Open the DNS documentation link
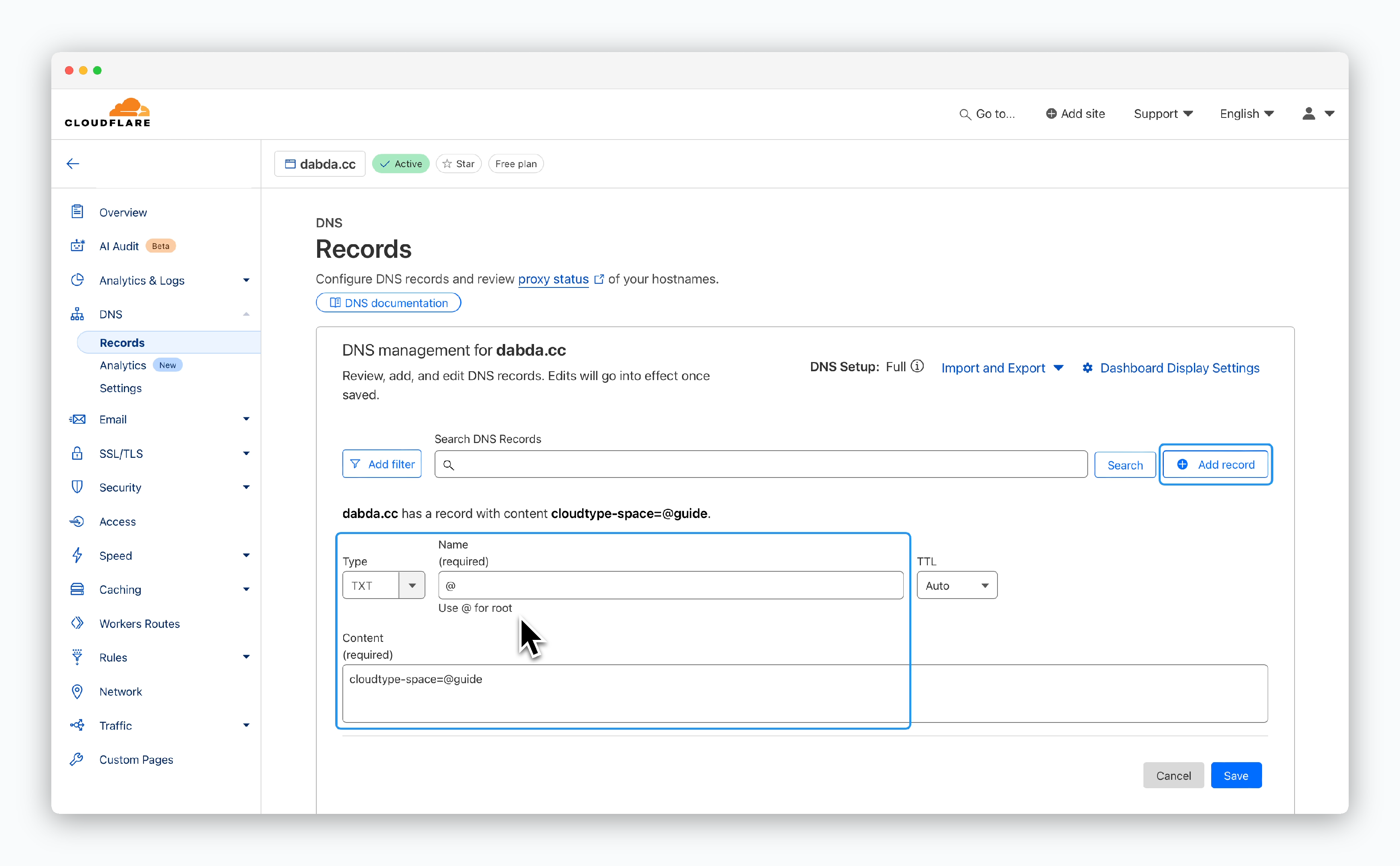Viewport: 1400px width, 866px height. click(388, 302)
